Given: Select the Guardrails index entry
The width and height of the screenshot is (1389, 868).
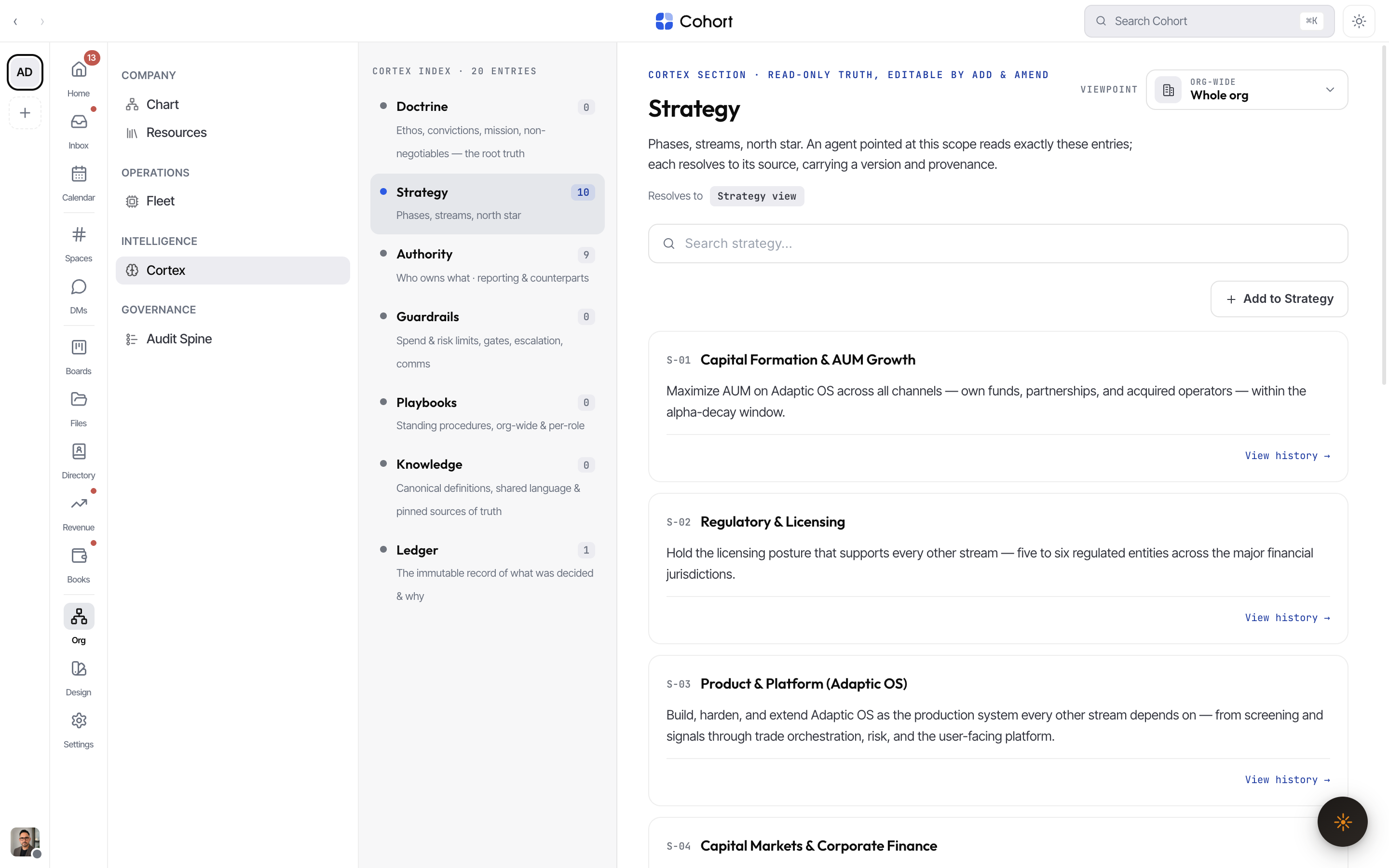Looking at the screenshot, I should [x=487, y=340].
